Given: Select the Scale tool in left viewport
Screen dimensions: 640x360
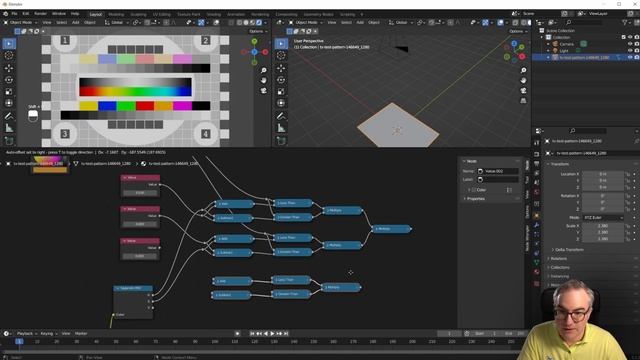Looking at the screenshot, I should tap(9, 91).
